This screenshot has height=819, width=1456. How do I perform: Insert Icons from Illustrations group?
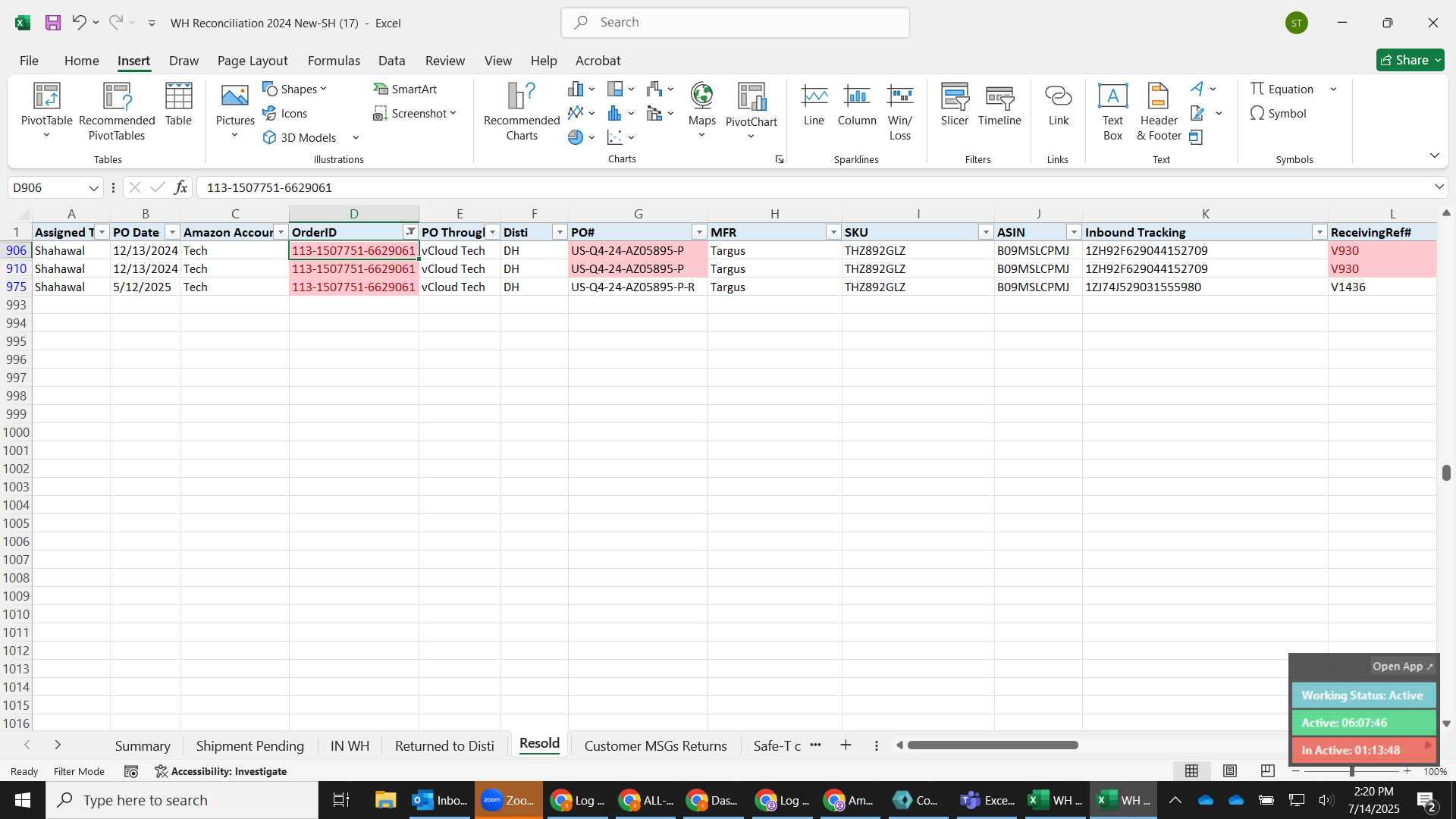pos(285,113)
